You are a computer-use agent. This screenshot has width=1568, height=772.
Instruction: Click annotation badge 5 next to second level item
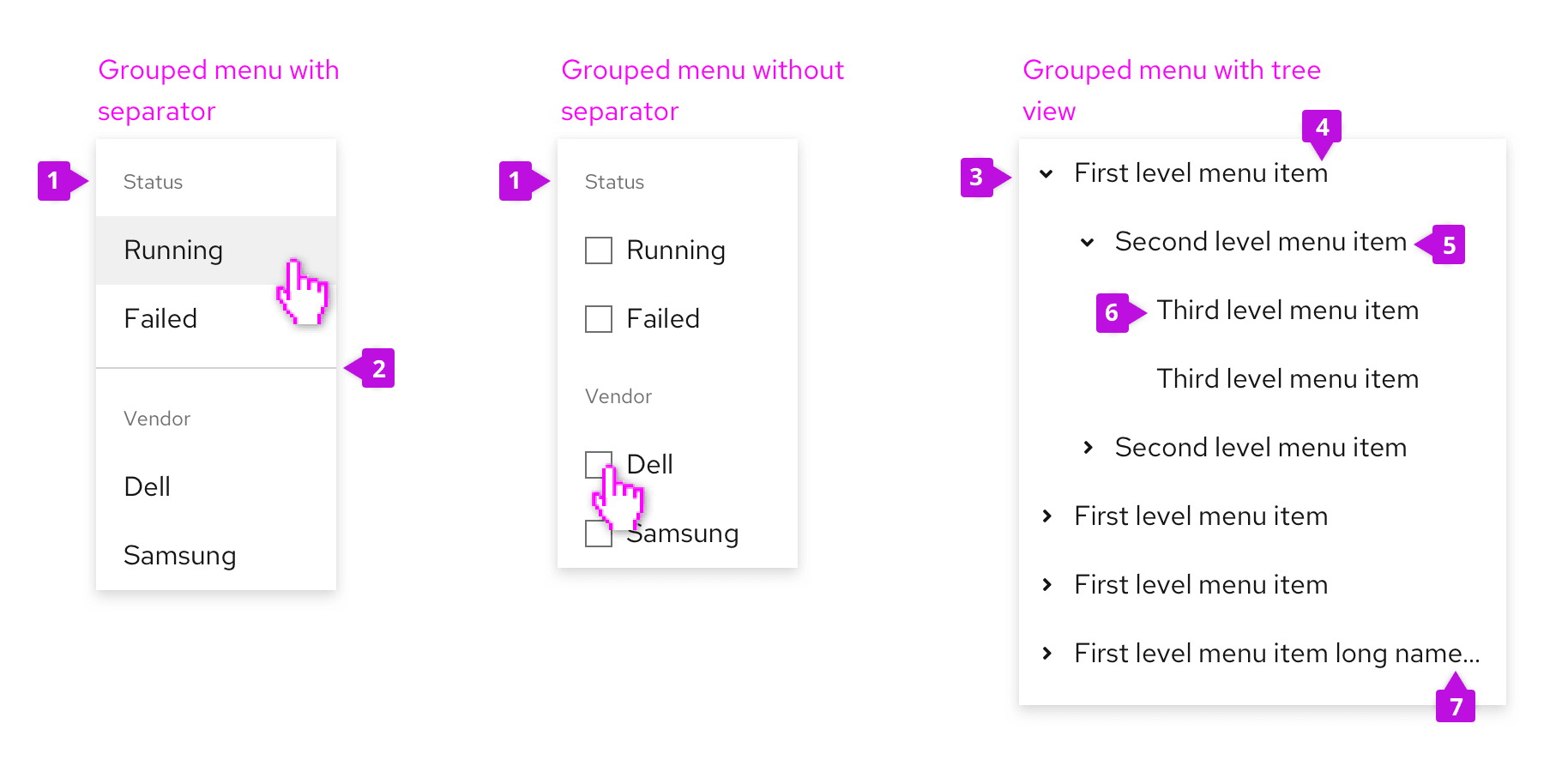tap(1449, 245)
